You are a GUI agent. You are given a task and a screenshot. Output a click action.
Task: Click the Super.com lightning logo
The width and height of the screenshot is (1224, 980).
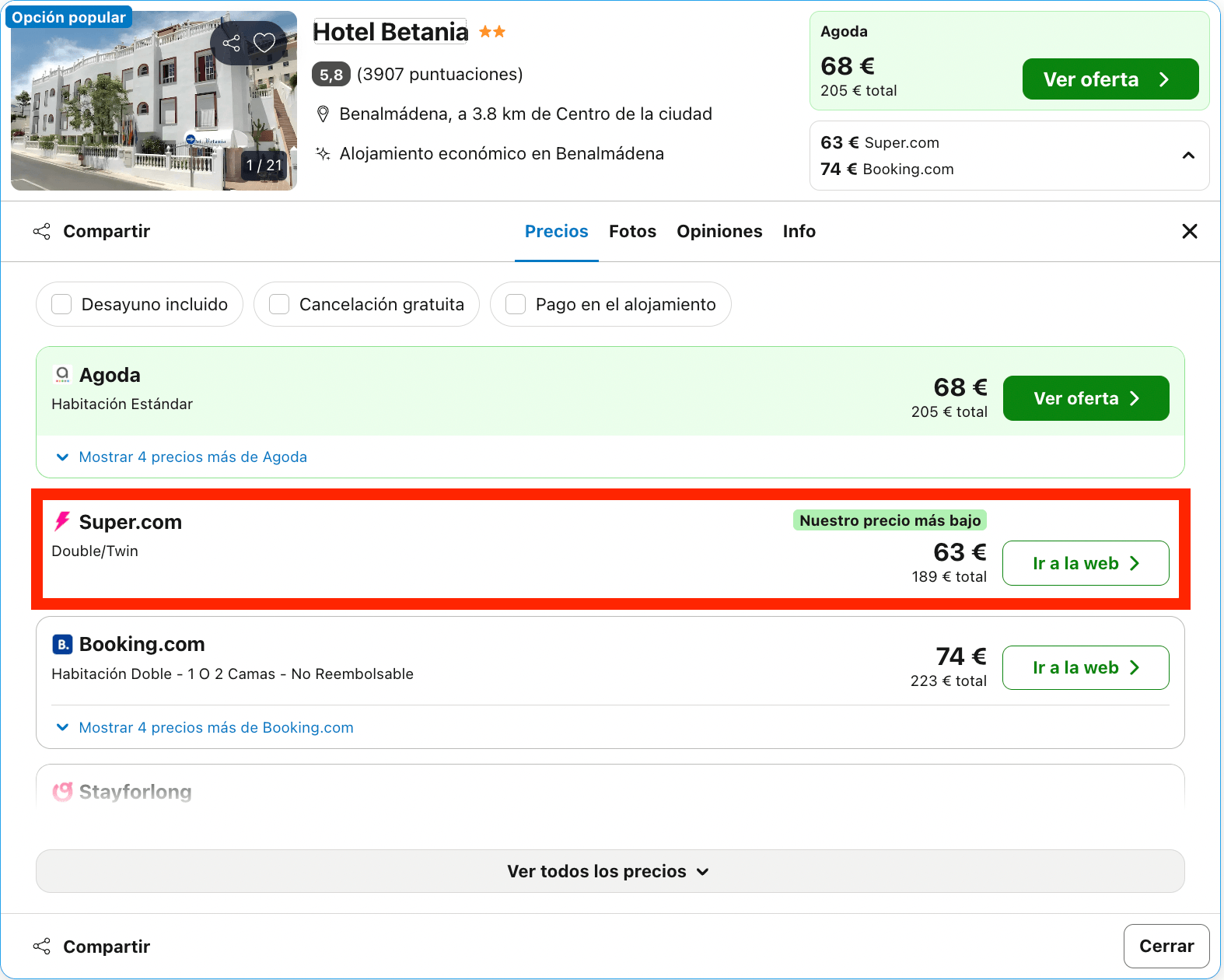62,521
